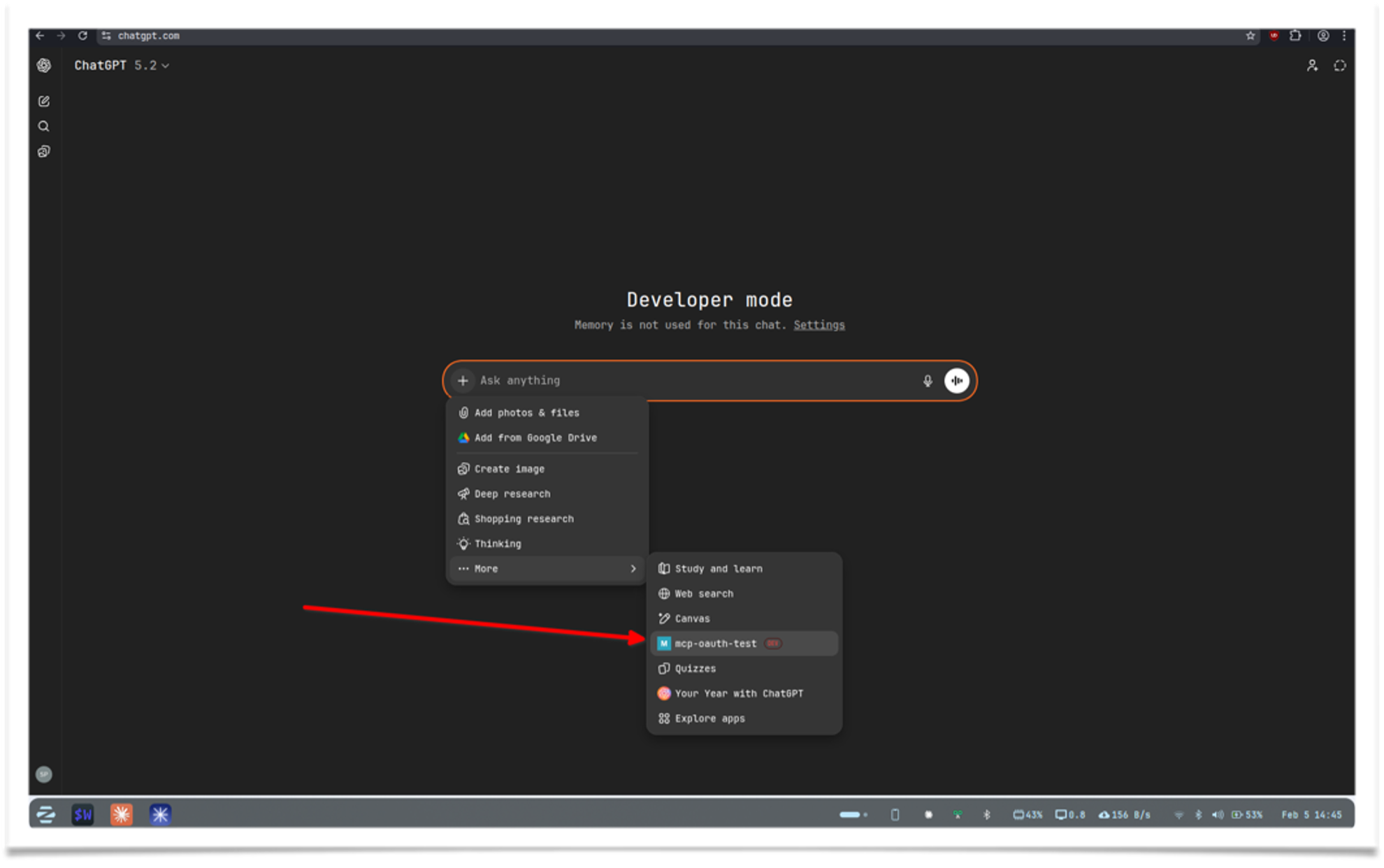Open a new chat via the compose icon

[x=44, y=101]
